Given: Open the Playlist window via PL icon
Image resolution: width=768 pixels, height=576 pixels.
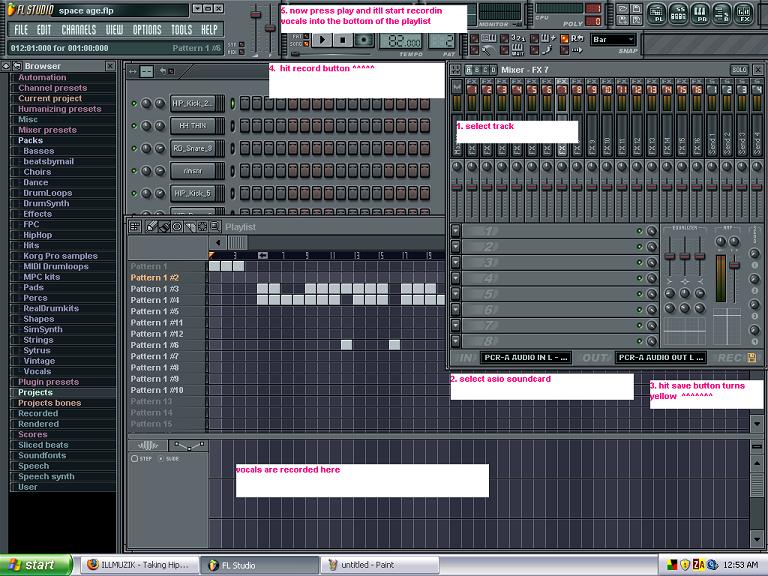Looking at the screenshot, I should point(657,13).
